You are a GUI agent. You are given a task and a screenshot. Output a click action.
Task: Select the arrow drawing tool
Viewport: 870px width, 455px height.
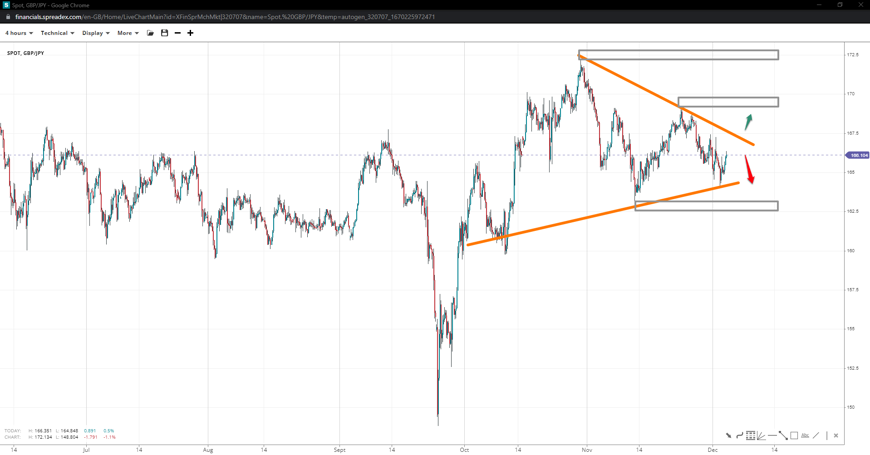(729, 436)
